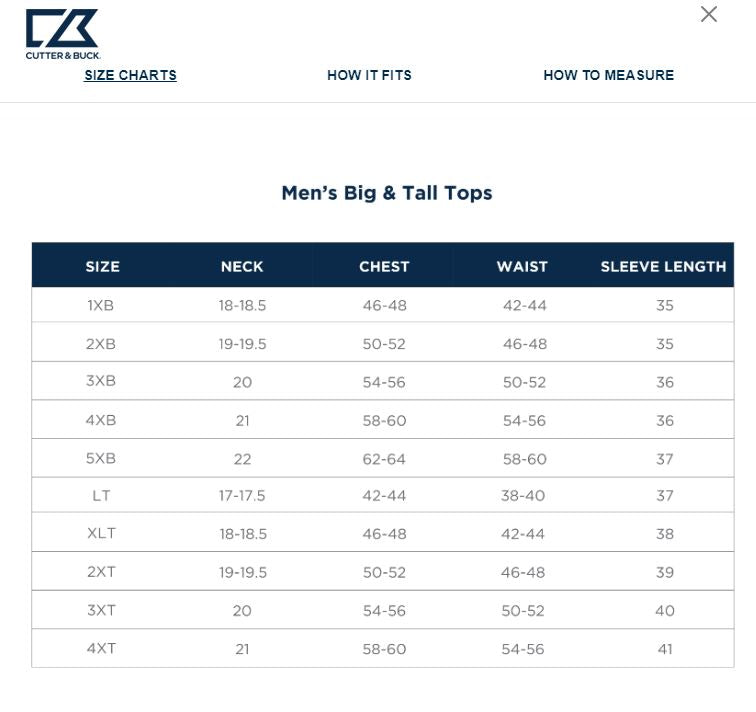
Task: Click the SIZE column header
Action: (x=102, y=266)
